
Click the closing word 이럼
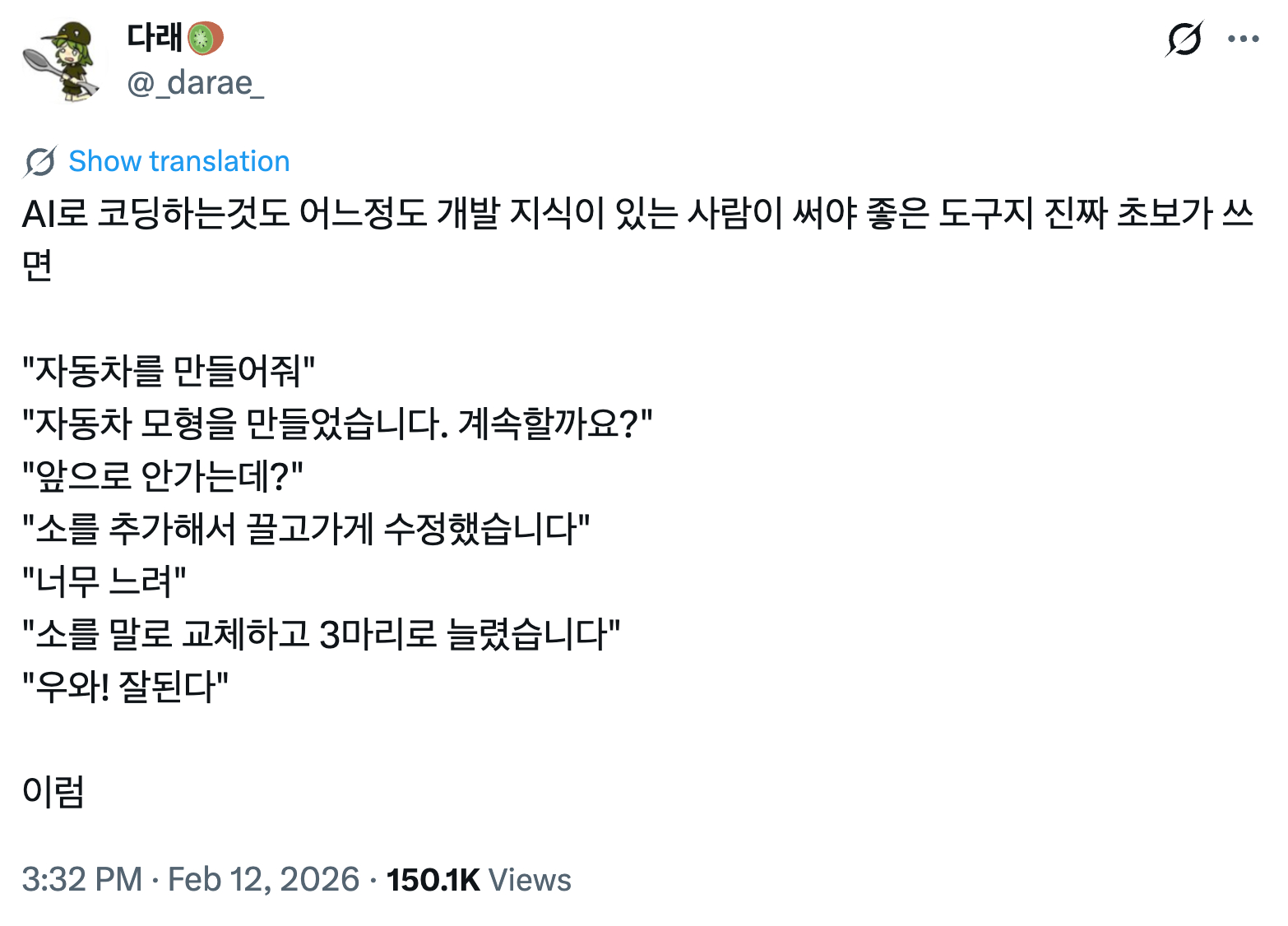click(53, 792)
